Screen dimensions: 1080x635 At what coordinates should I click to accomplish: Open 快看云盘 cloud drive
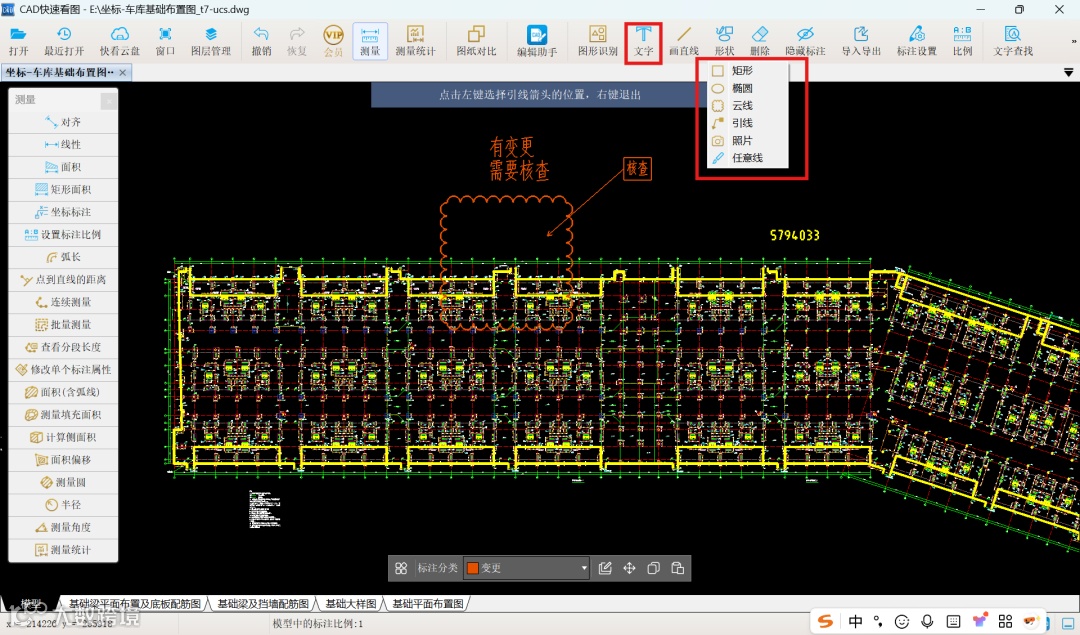click(x=120, y=41)
